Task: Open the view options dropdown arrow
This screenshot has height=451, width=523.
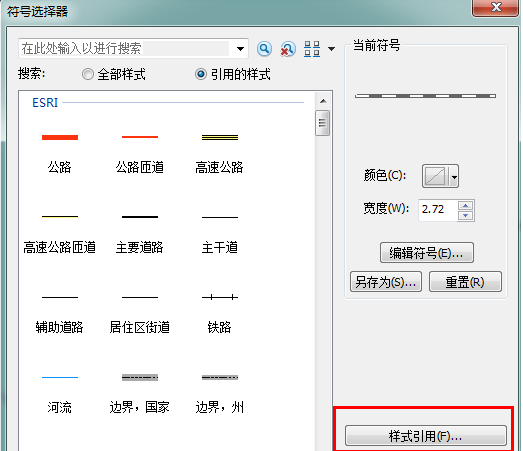Action: click(331, 49)
